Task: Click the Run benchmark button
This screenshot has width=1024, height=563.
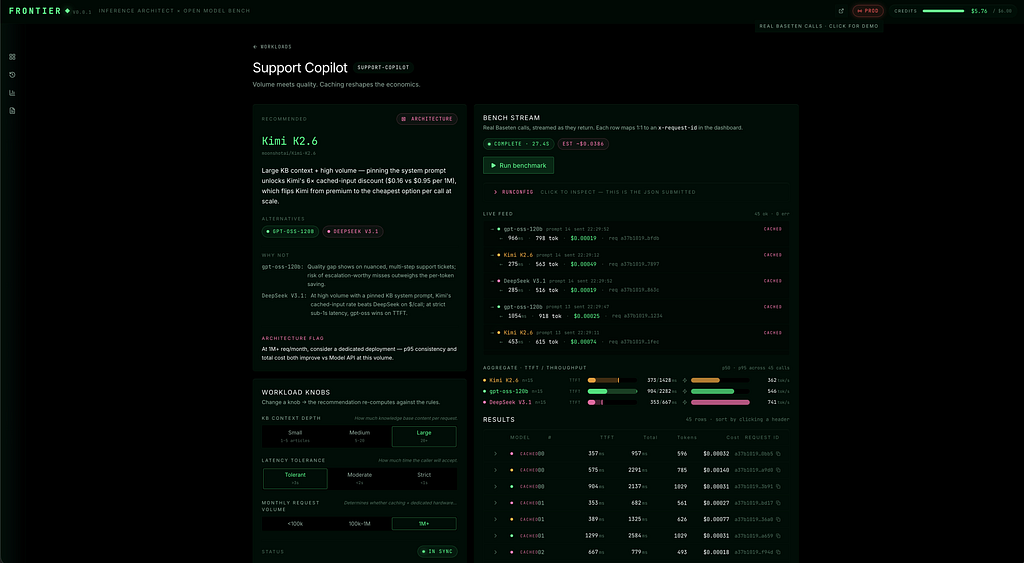Action: pyautogui.click(x=519, y=165)
